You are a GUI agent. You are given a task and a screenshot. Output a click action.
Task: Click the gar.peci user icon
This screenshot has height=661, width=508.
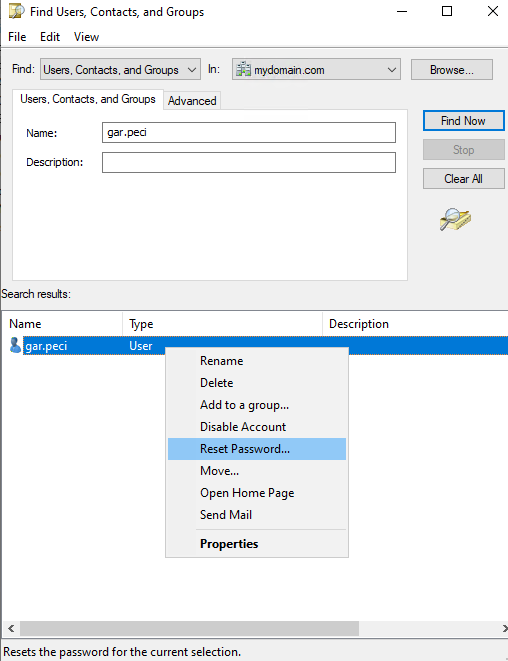click(x=15, y=345)
